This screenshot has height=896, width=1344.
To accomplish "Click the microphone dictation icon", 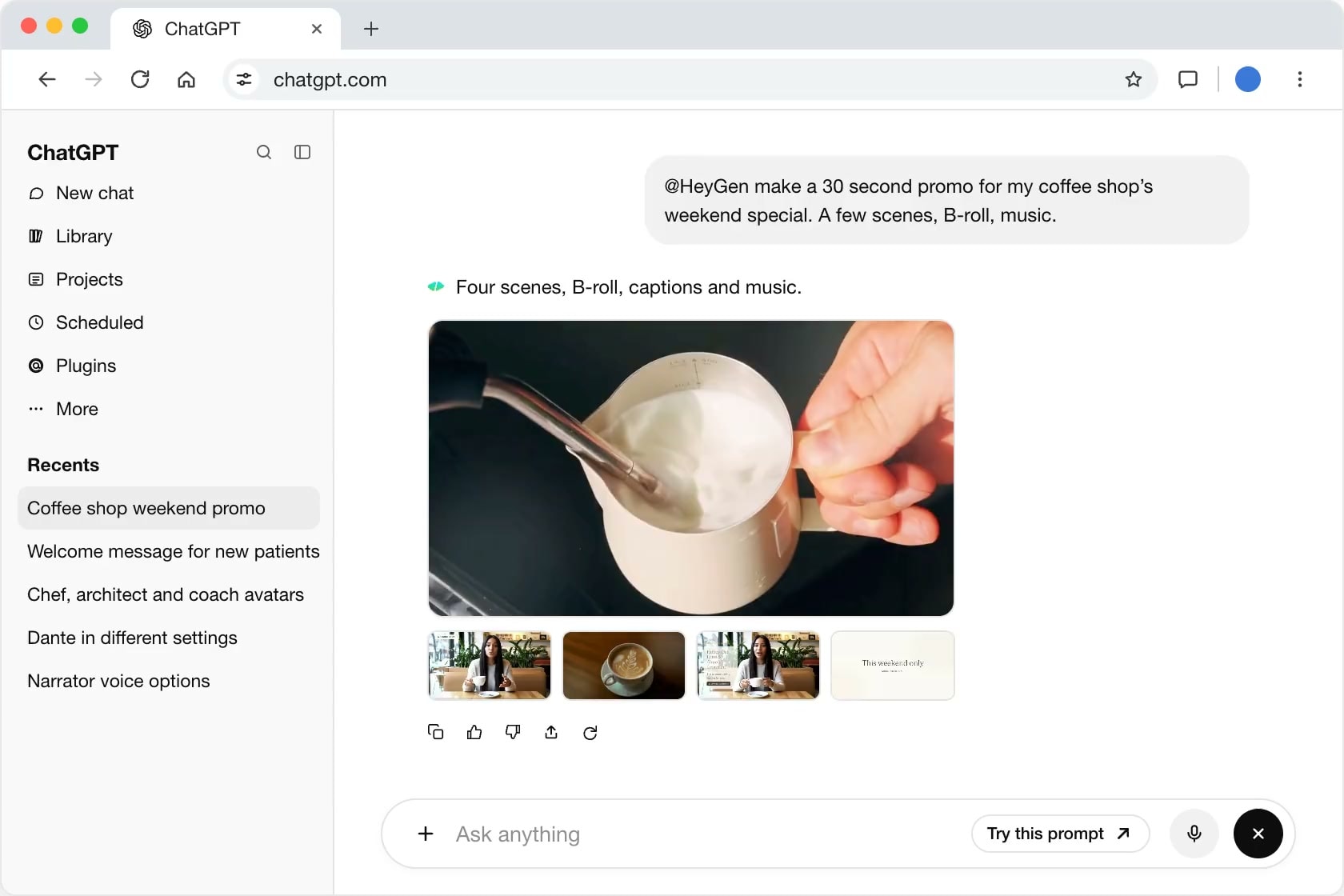I will [1194, 834].
